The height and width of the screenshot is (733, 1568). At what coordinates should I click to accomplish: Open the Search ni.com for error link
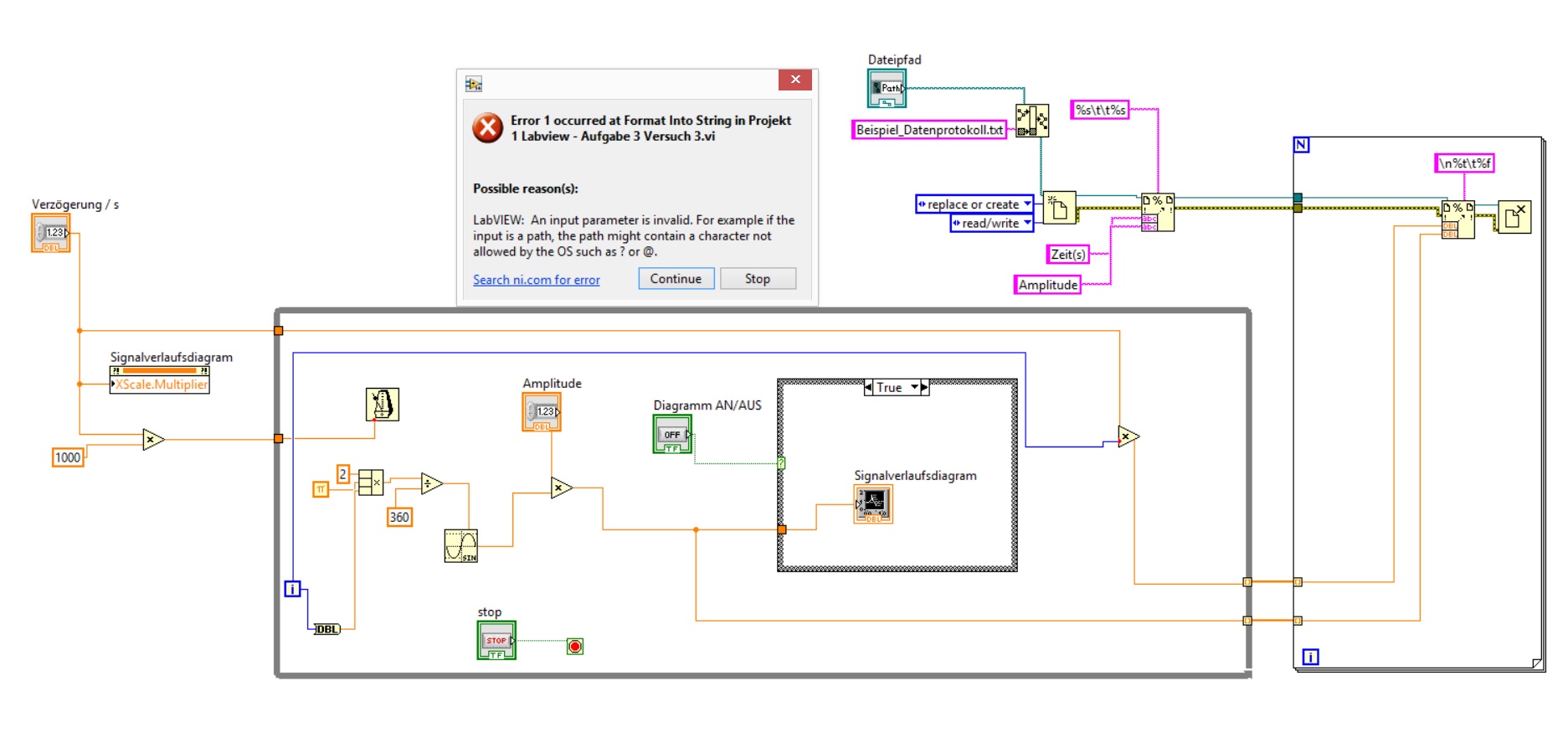(x=537, y=280)
